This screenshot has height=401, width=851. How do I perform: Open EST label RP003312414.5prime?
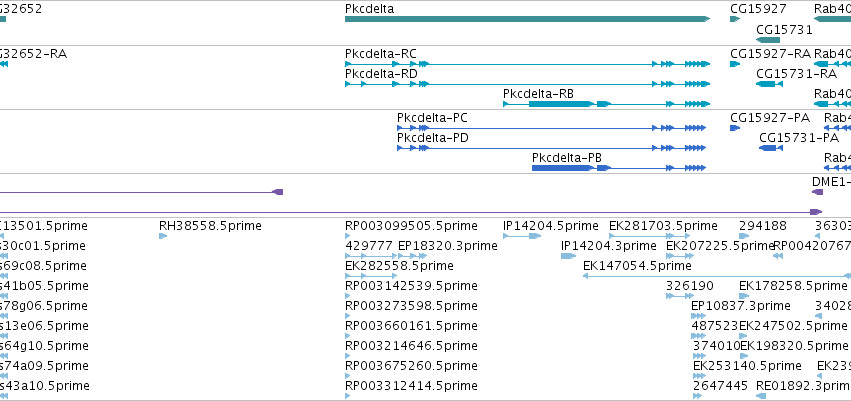click(x=411, y=386)
